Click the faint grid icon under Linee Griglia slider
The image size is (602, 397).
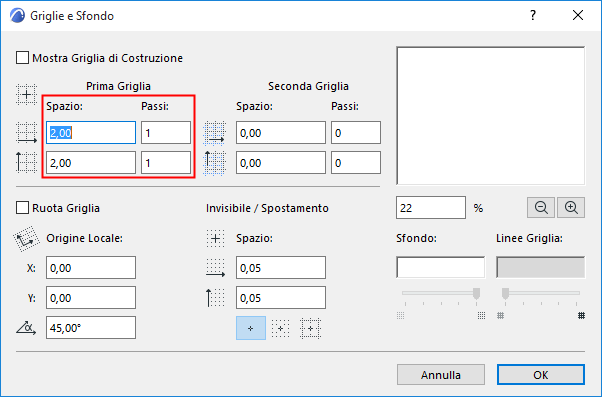[x=500, y=316]
